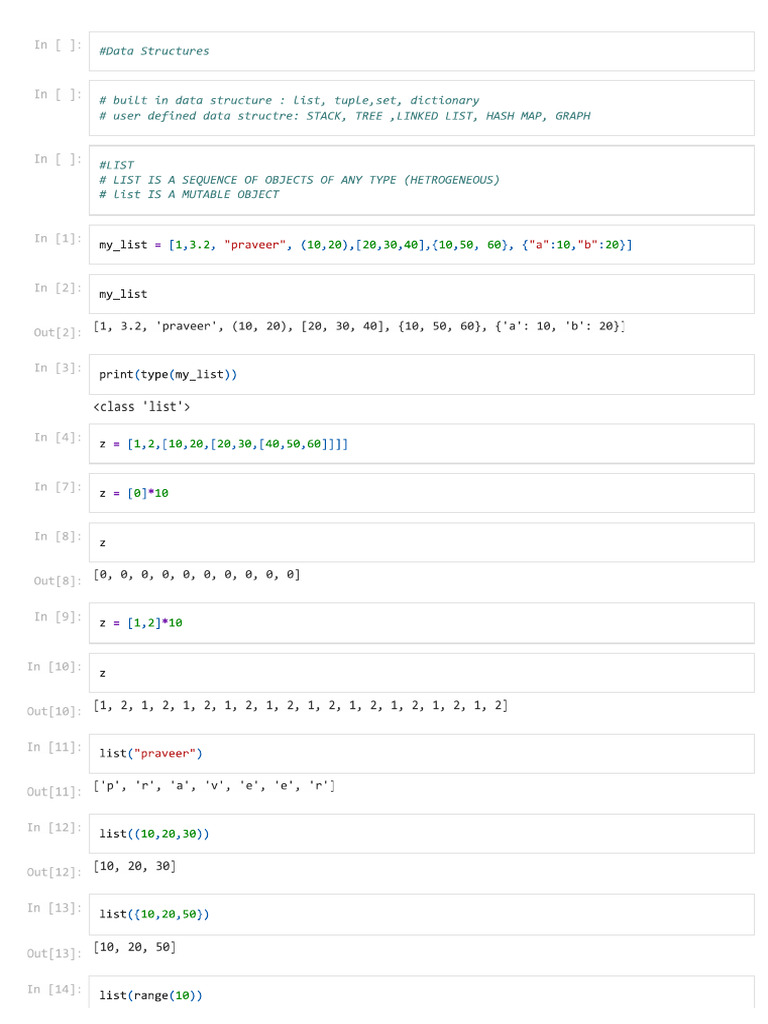The image size is (768, 1024).
Task: Click the list((10,20,30)) code cell
Action: [x=421, y=833]
